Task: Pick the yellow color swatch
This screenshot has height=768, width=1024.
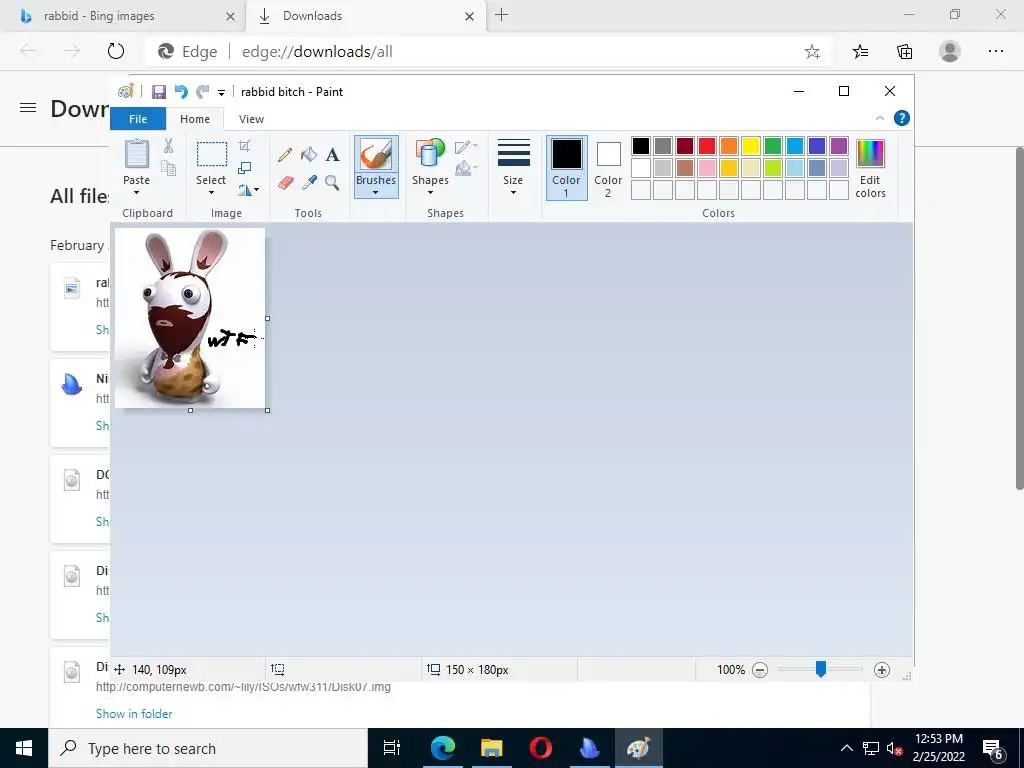Action: point(750,146)
